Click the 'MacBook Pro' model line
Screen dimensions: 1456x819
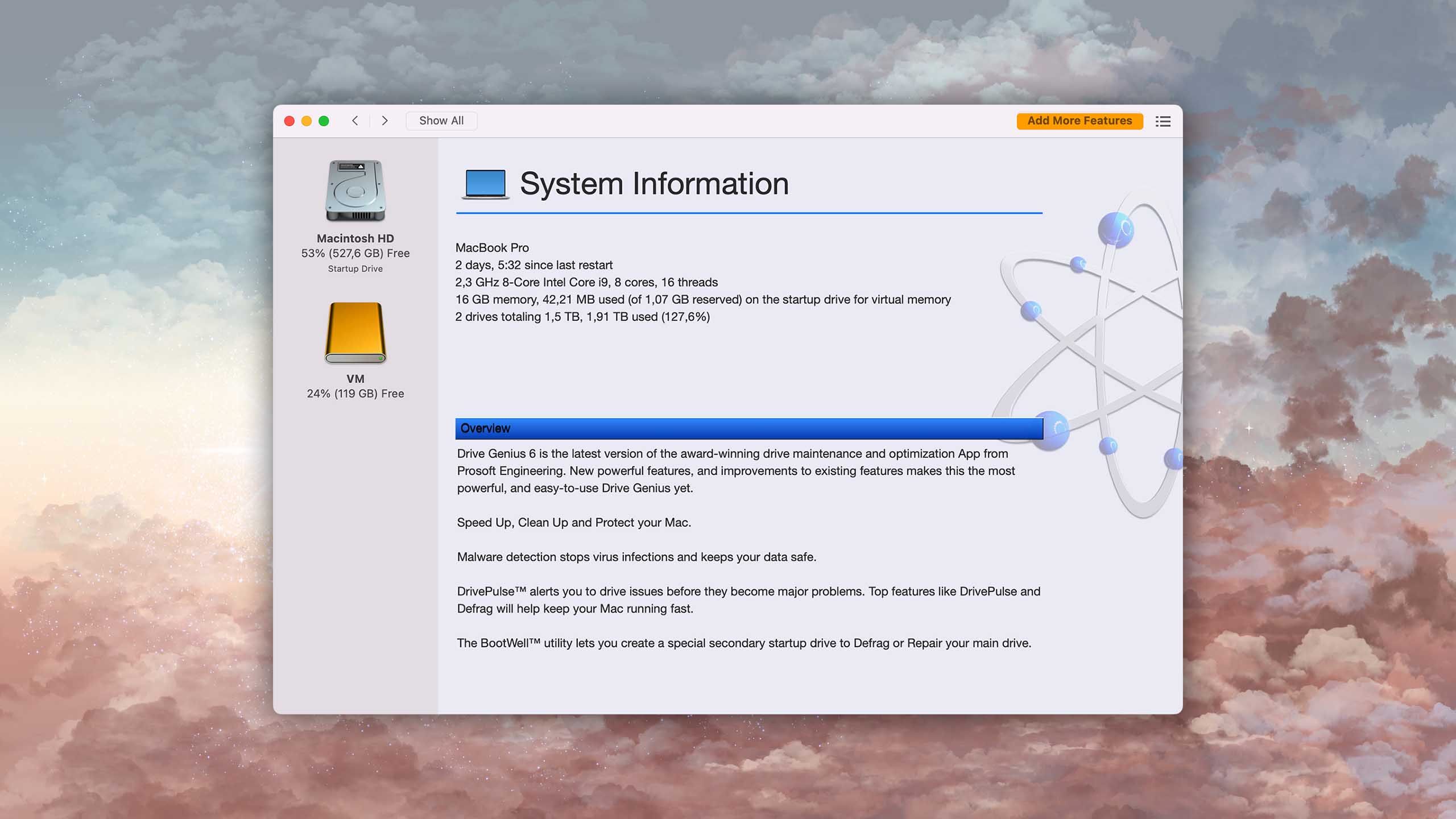pos(492,247)
